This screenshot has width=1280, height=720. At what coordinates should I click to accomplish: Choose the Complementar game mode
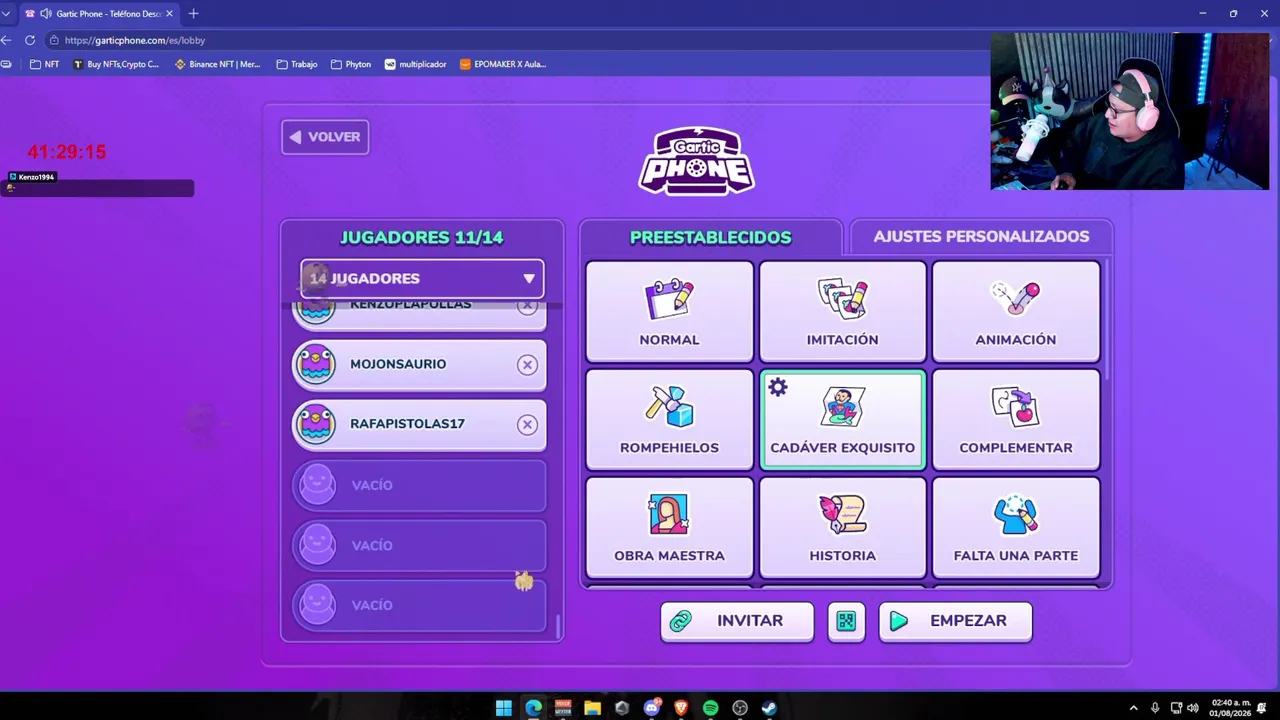pos(1015,419)
